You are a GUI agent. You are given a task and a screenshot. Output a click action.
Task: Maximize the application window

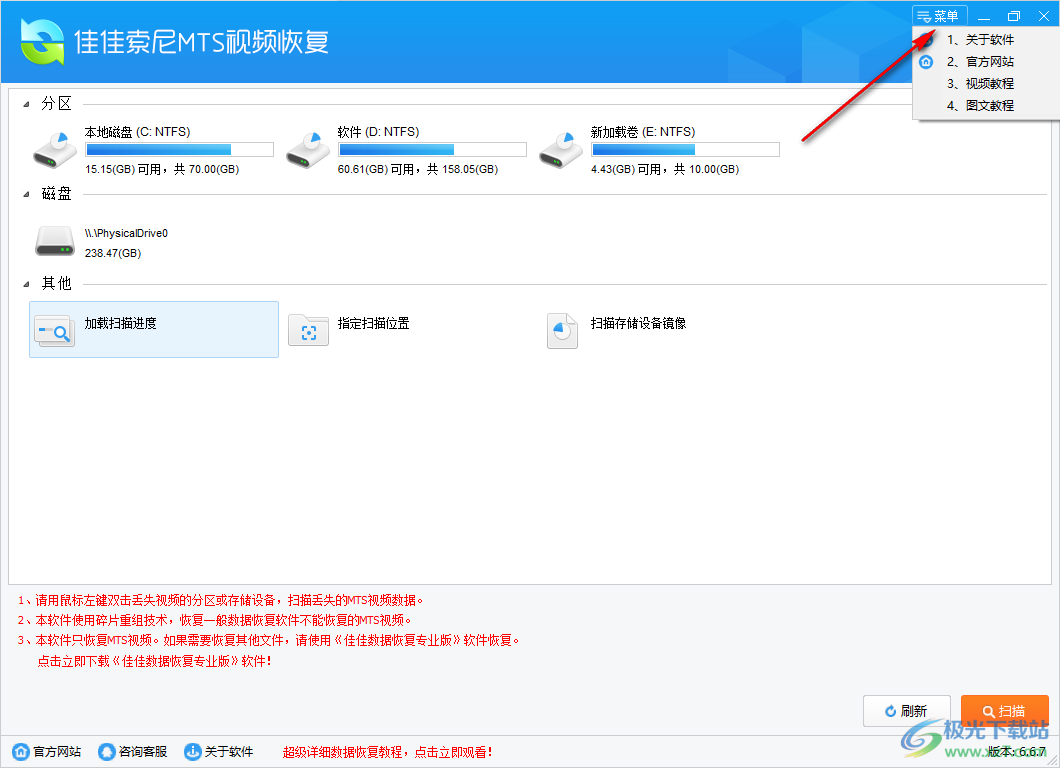tap(1014, 16)
